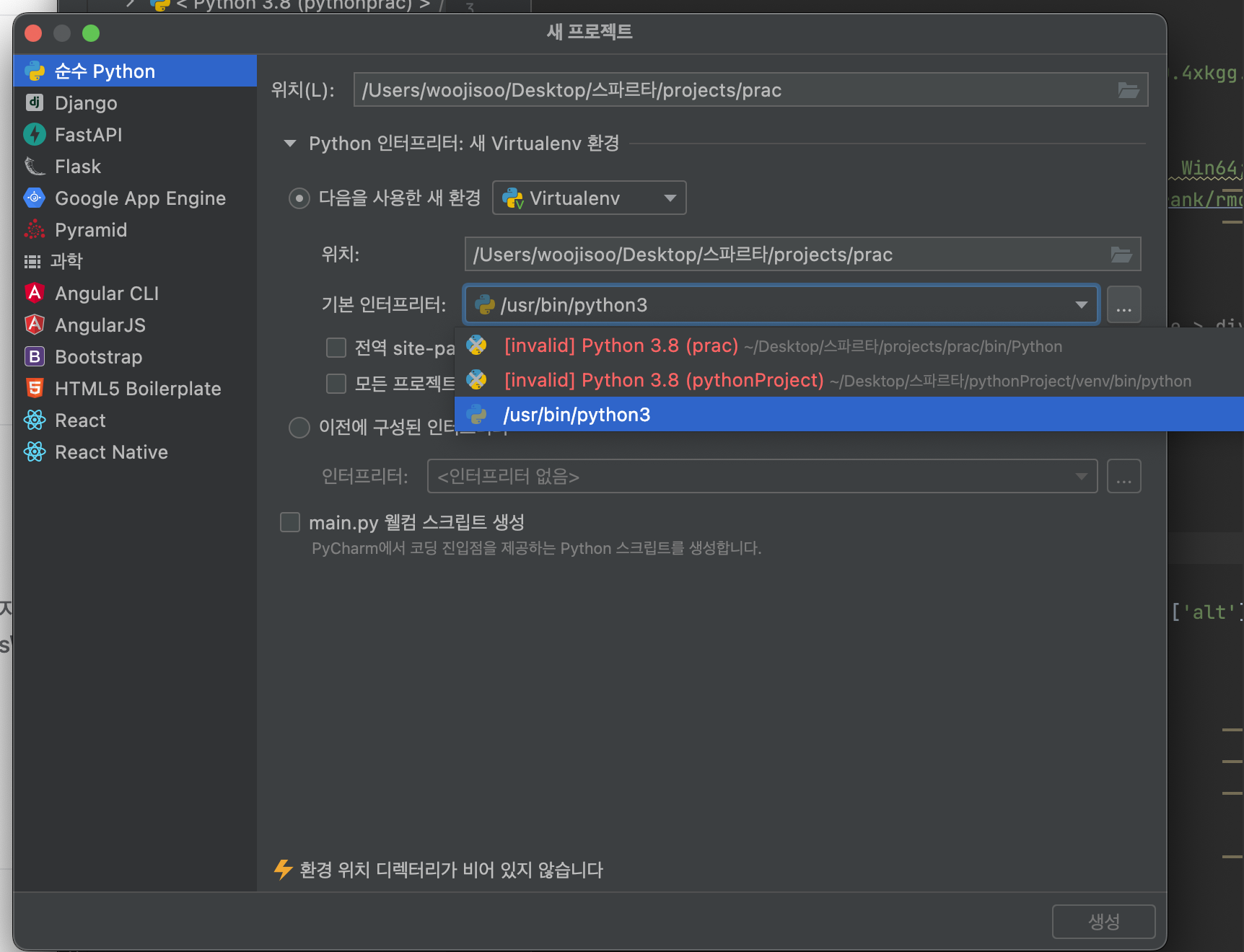Click the Django icon in sidebar
This screenshot has height=952, width=1244.
click(35, 102)
